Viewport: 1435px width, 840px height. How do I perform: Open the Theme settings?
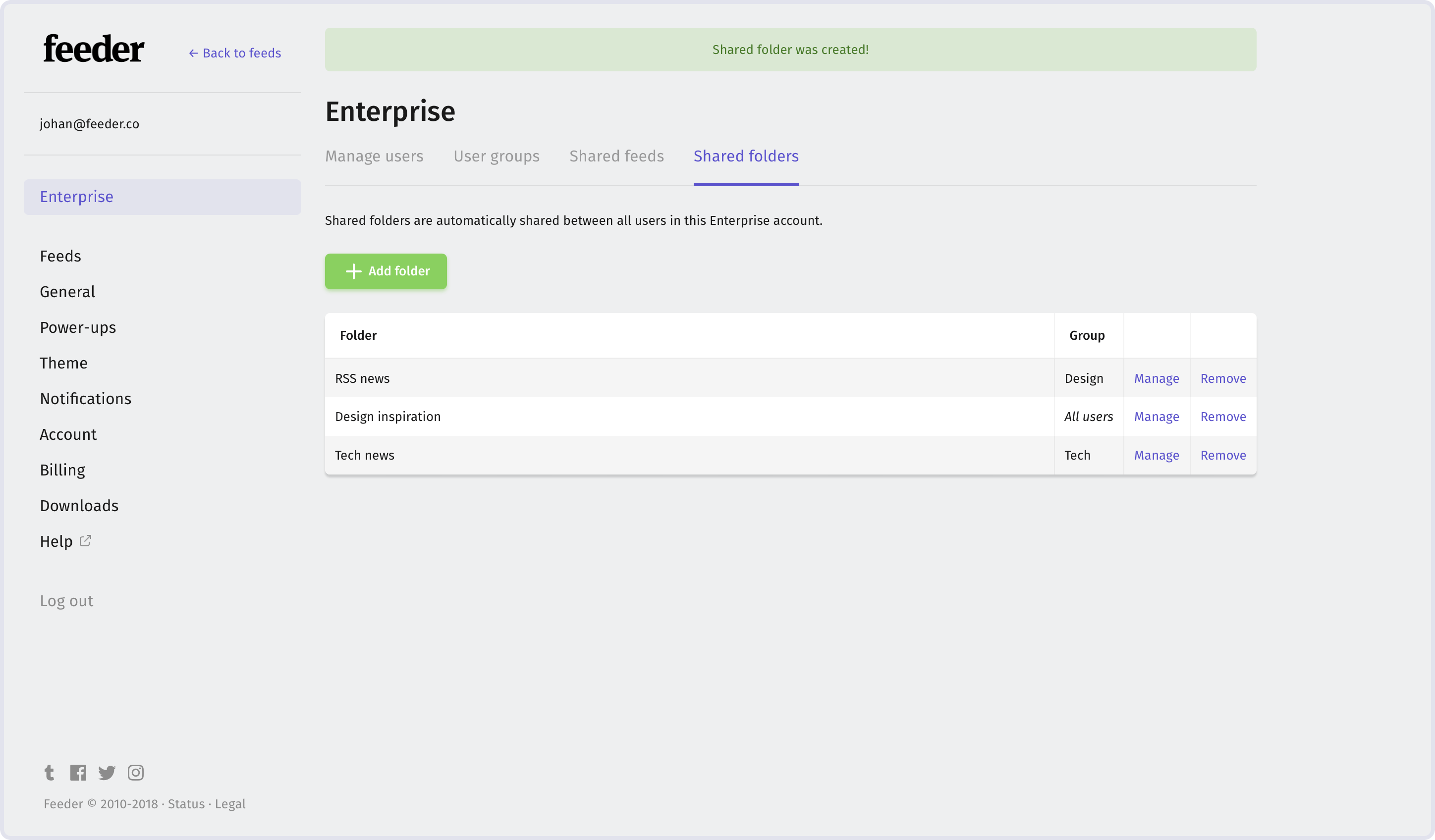tap(64, 363)
